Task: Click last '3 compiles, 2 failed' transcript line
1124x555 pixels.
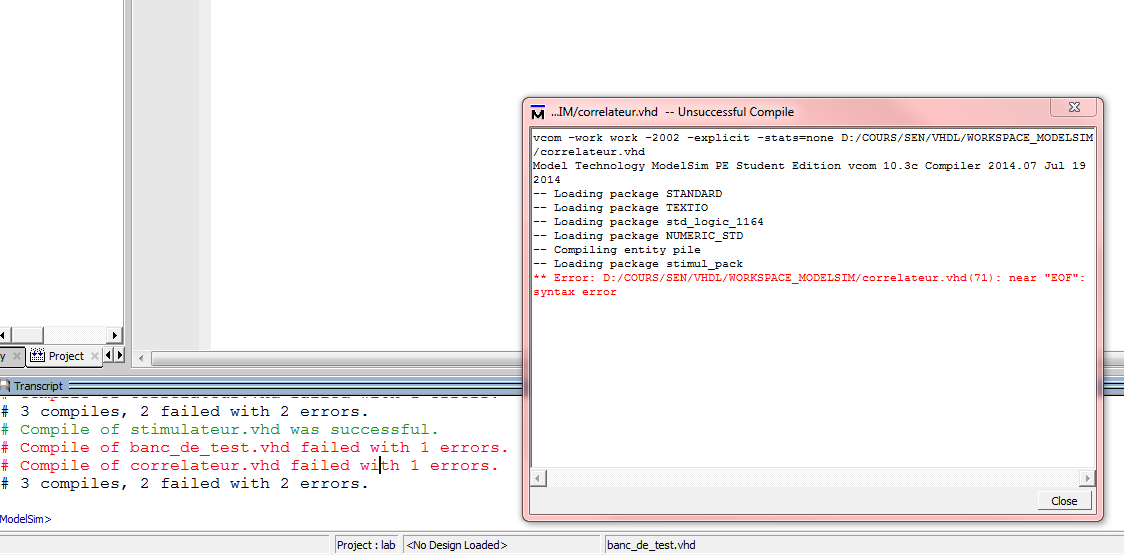Action: (x=184, y=483)
